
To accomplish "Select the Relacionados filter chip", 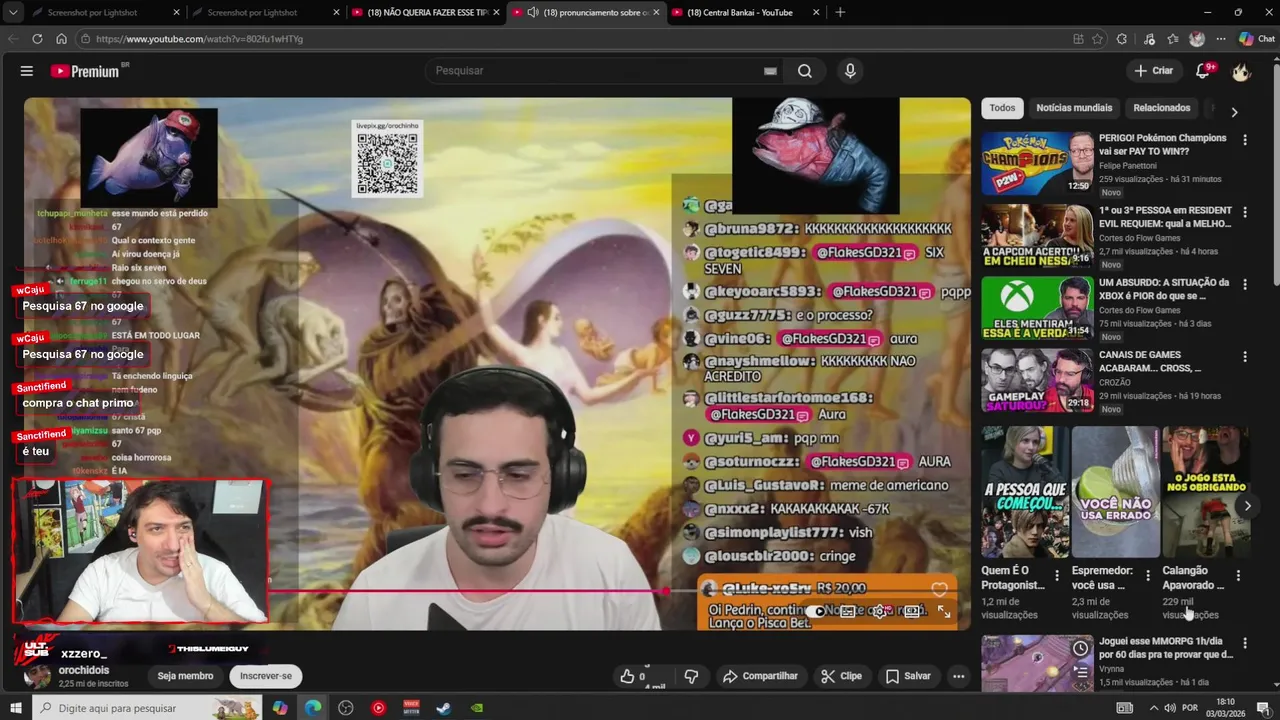I will click(x=1162, y=108).
